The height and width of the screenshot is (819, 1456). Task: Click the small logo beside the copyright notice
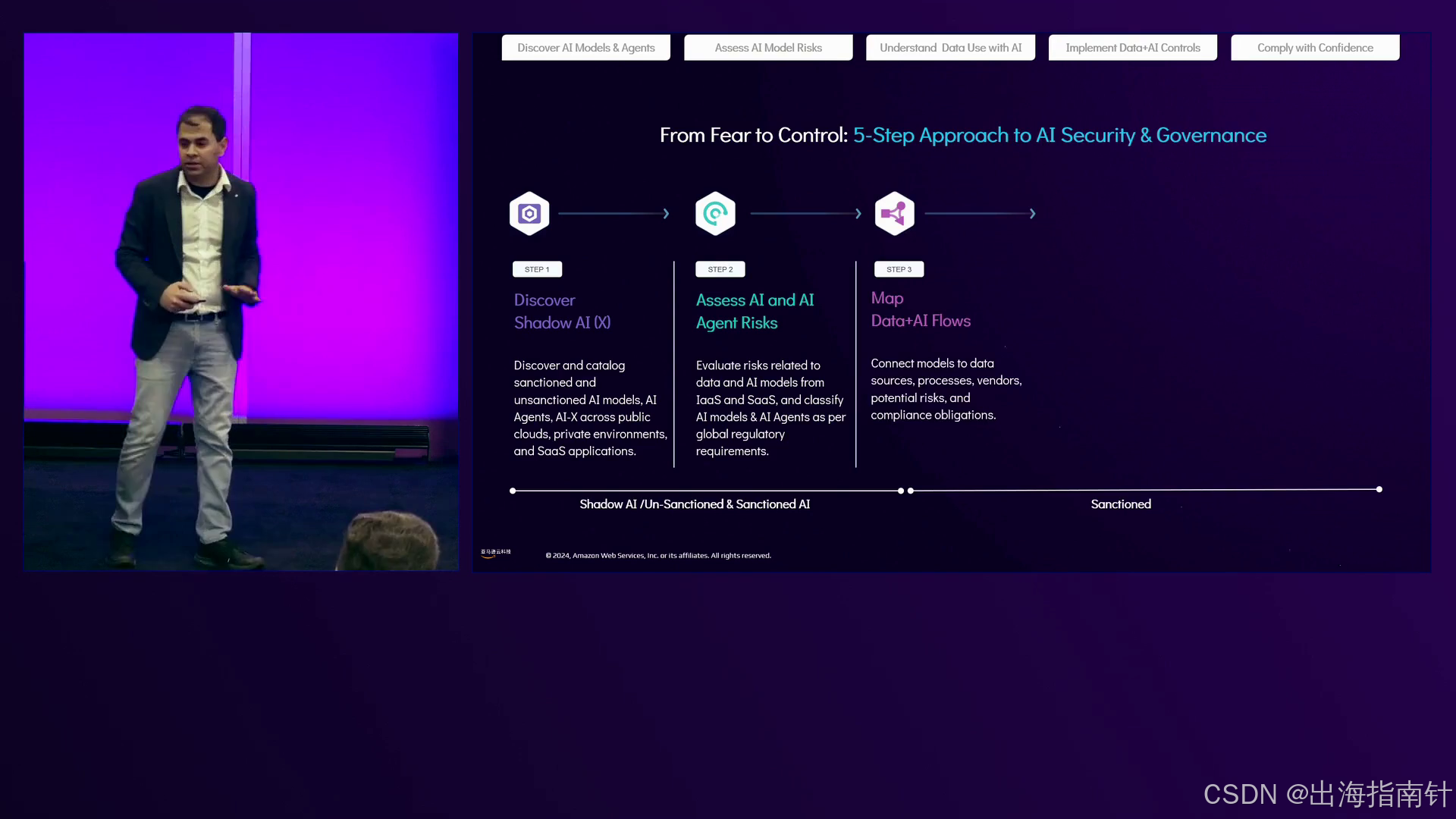496,553
